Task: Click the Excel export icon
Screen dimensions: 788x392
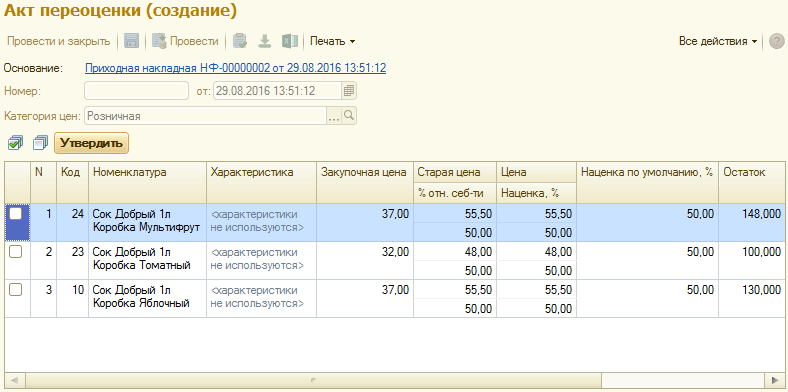Action: pos(289,41)
